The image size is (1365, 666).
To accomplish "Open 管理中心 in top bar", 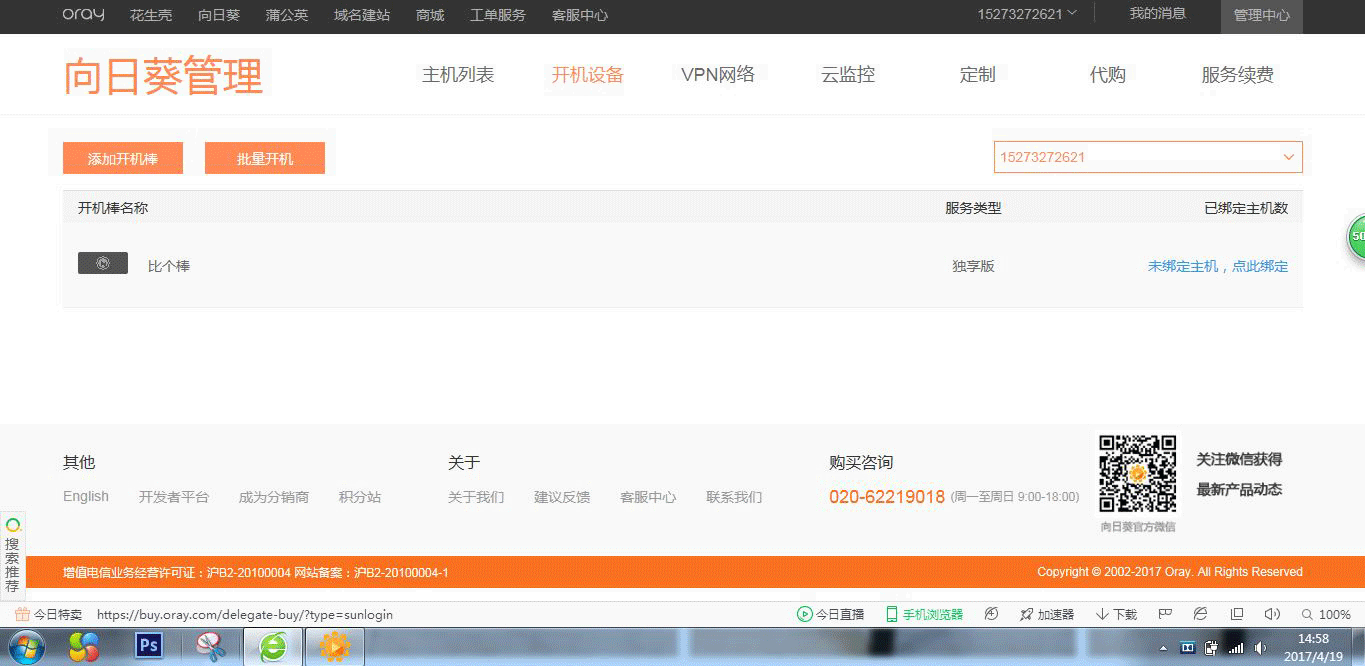I will (x=1262, y=16).
